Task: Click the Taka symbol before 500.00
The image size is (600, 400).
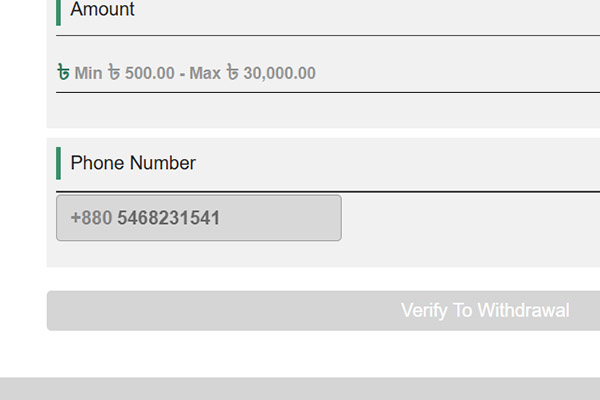Action: (114, 73)
